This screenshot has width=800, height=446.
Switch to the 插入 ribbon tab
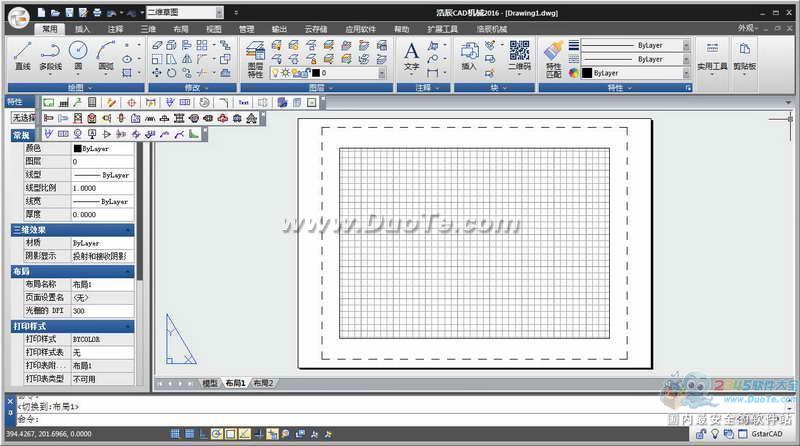point(82,29)
